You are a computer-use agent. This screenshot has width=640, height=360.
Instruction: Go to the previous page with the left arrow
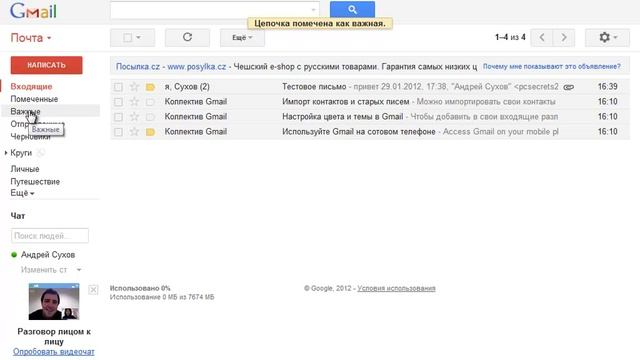542,38
